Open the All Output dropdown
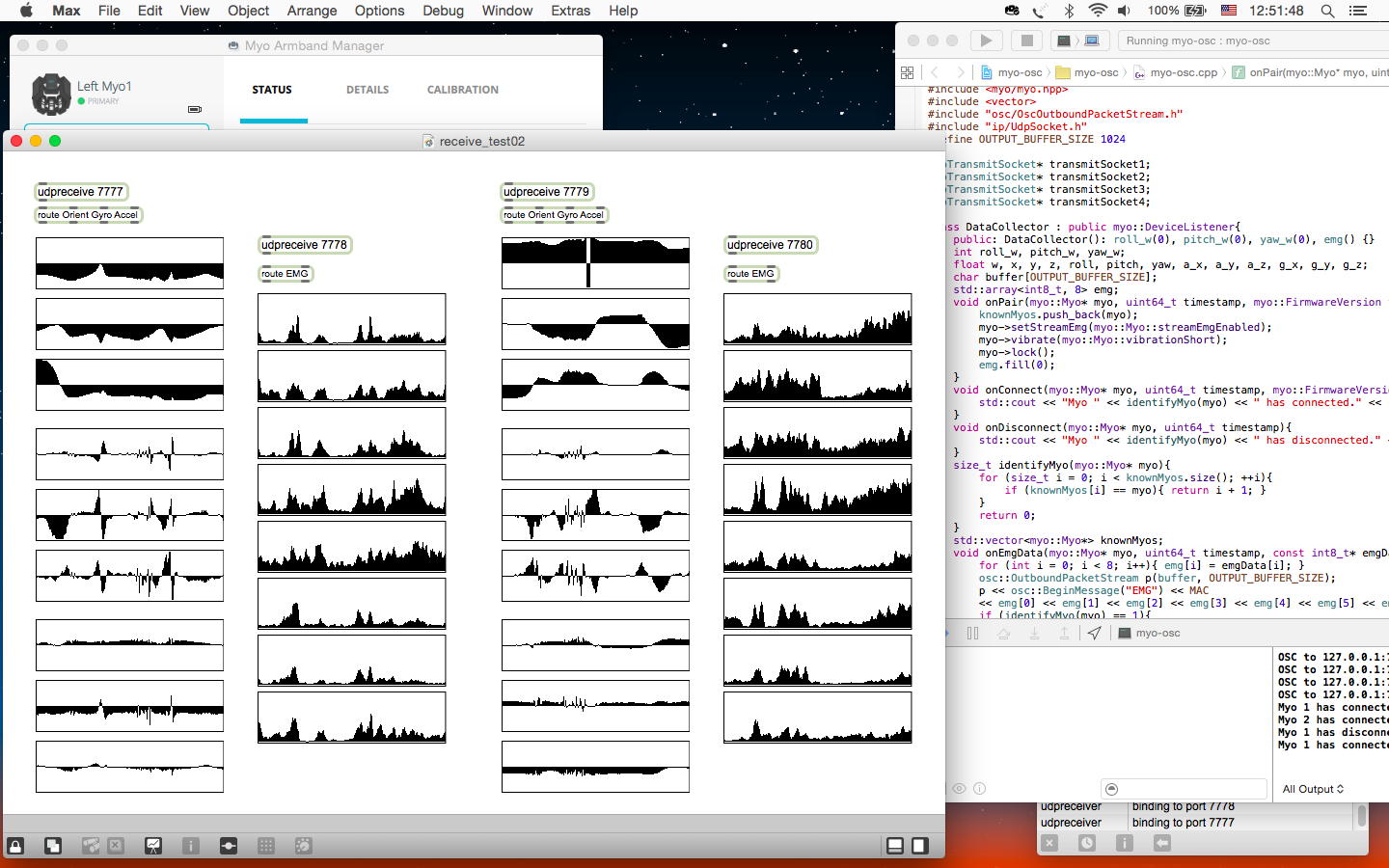1389x868 pixels. click(x=1313, y=789)
